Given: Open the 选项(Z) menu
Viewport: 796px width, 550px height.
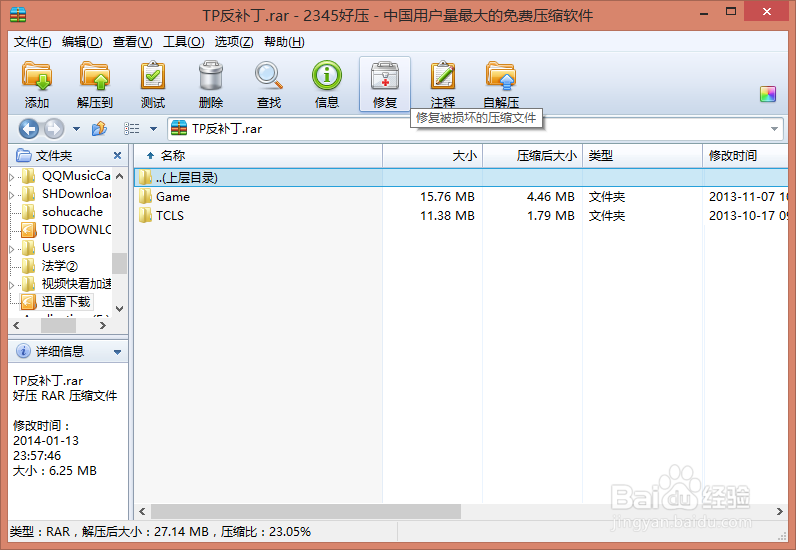Looking at the screenshot, I should pyautogui.click(x=234, y=42).
